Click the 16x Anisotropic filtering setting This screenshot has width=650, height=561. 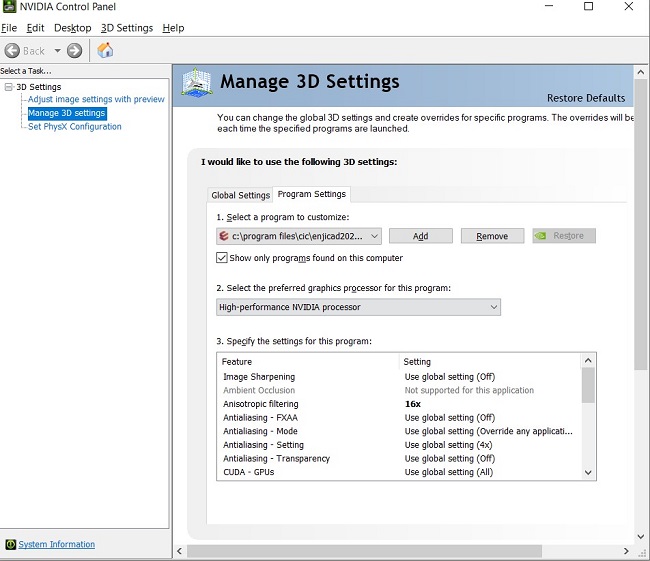pos(412,404)
